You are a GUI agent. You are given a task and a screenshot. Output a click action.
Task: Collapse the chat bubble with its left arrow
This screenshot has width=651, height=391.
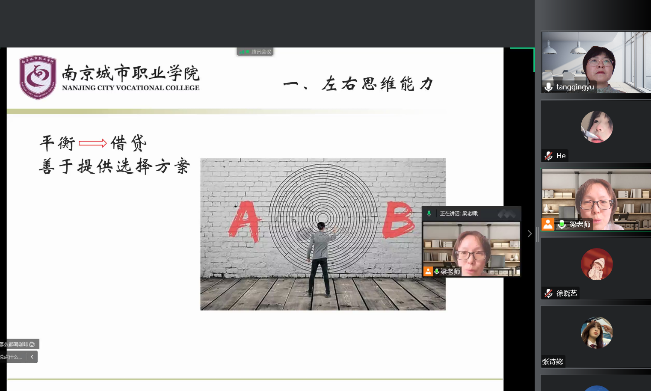click(x=32, y=357)
